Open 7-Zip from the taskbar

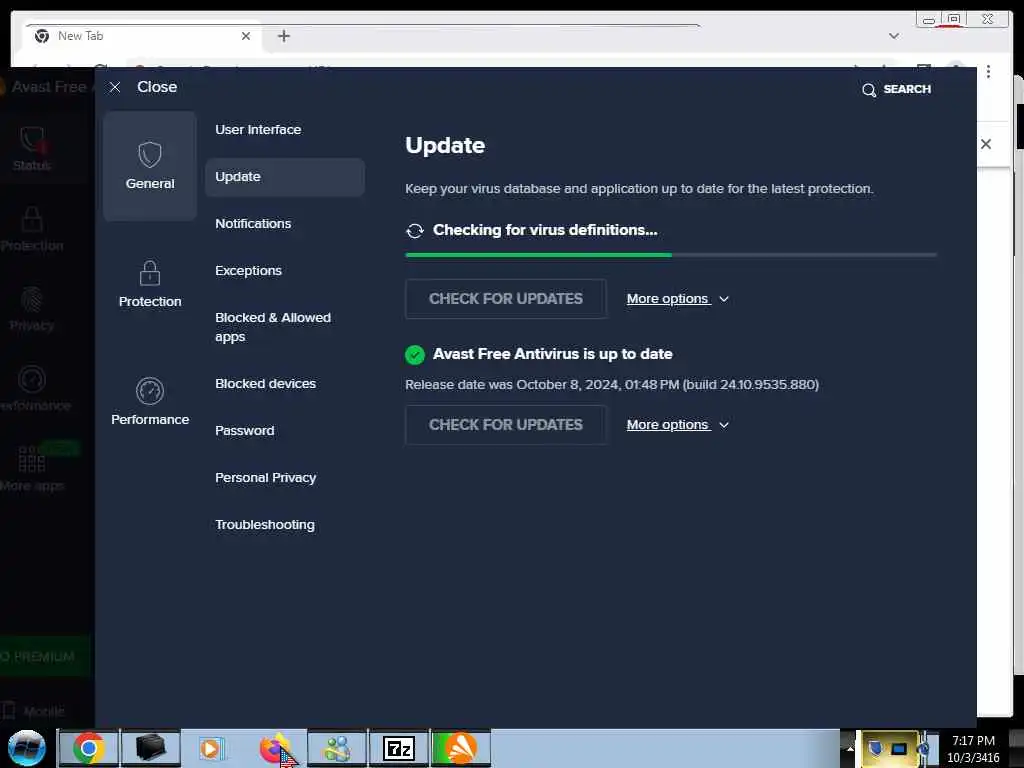click(398, 748)
